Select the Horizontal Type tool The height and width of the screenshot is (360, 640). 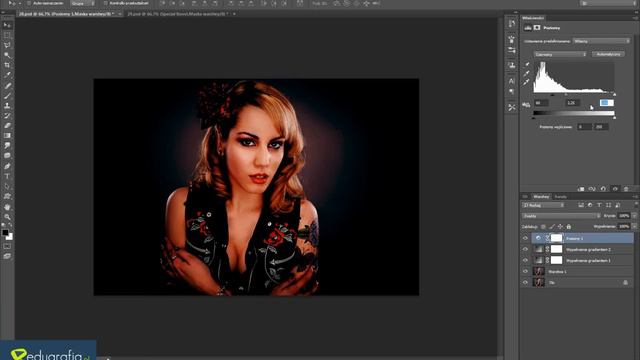coord(7,176)
